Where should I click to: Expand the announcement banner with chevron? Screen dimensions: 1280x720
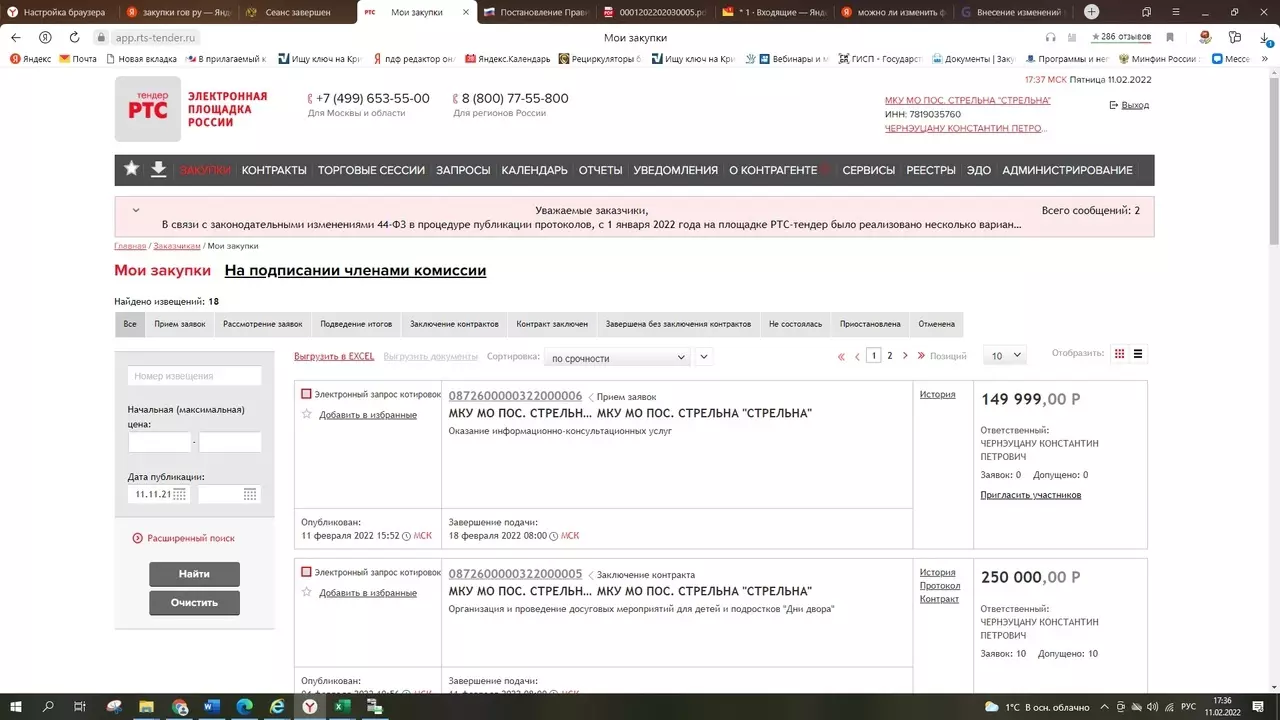click(136, 210)
